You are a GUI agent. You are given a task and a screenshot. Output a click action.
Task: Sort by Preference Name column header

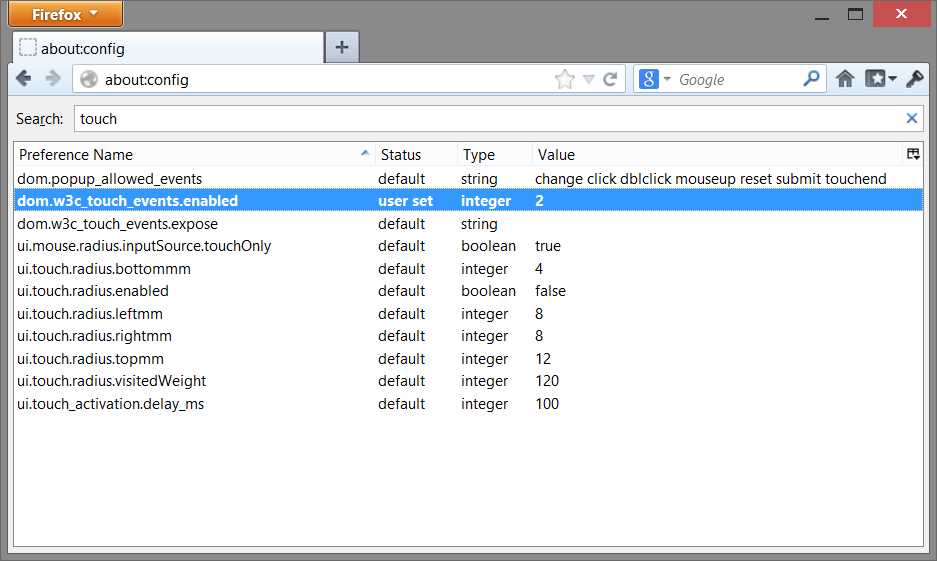(190, 155)
